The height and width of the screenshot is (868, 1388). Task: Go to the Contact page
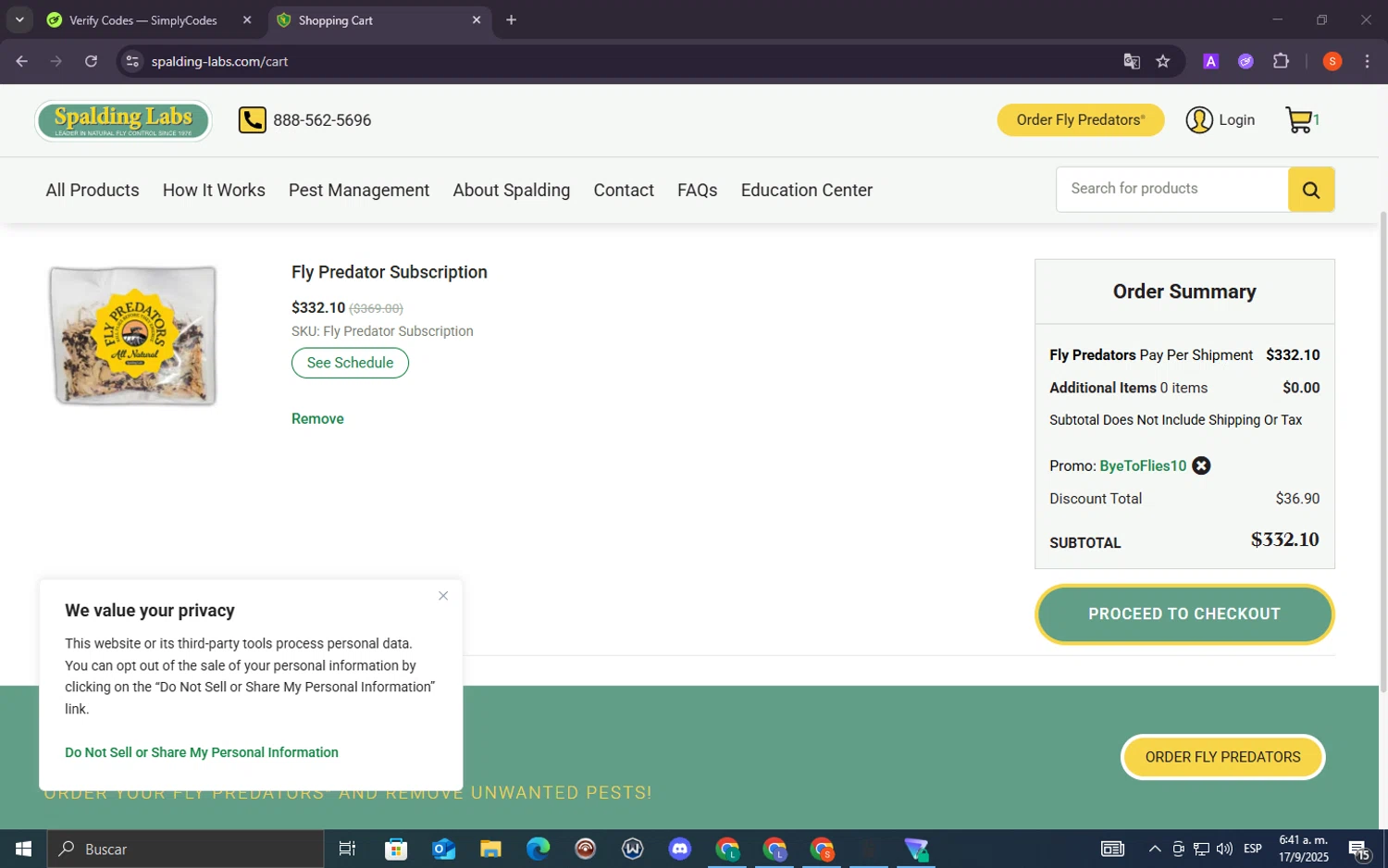pyautogui.click(x=624, y=190)
